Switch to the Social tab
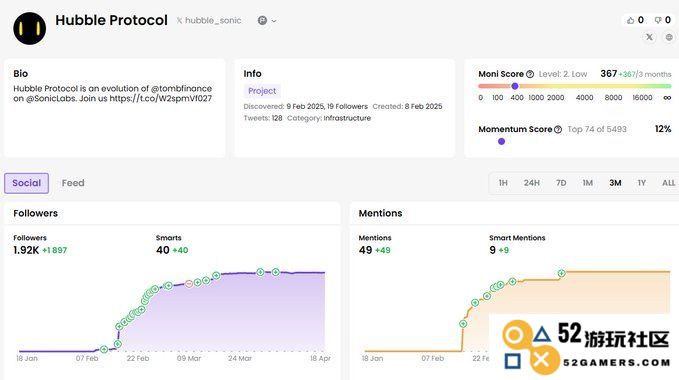Viewport: 679px width, 380px height. (x=26, y=183)
